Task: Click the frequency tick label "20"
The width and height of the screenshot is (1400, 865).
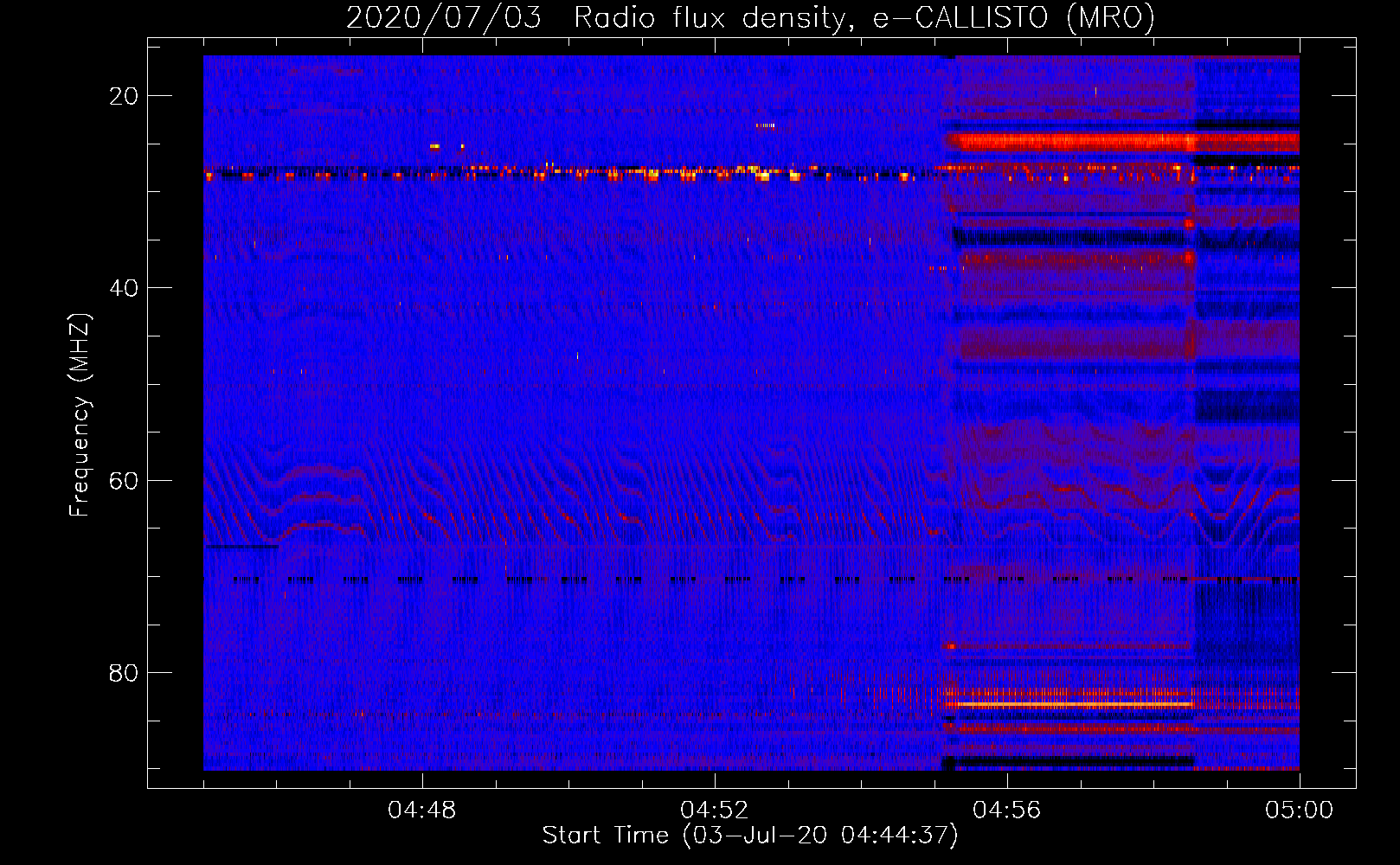Action: click(x=124, y=96)
